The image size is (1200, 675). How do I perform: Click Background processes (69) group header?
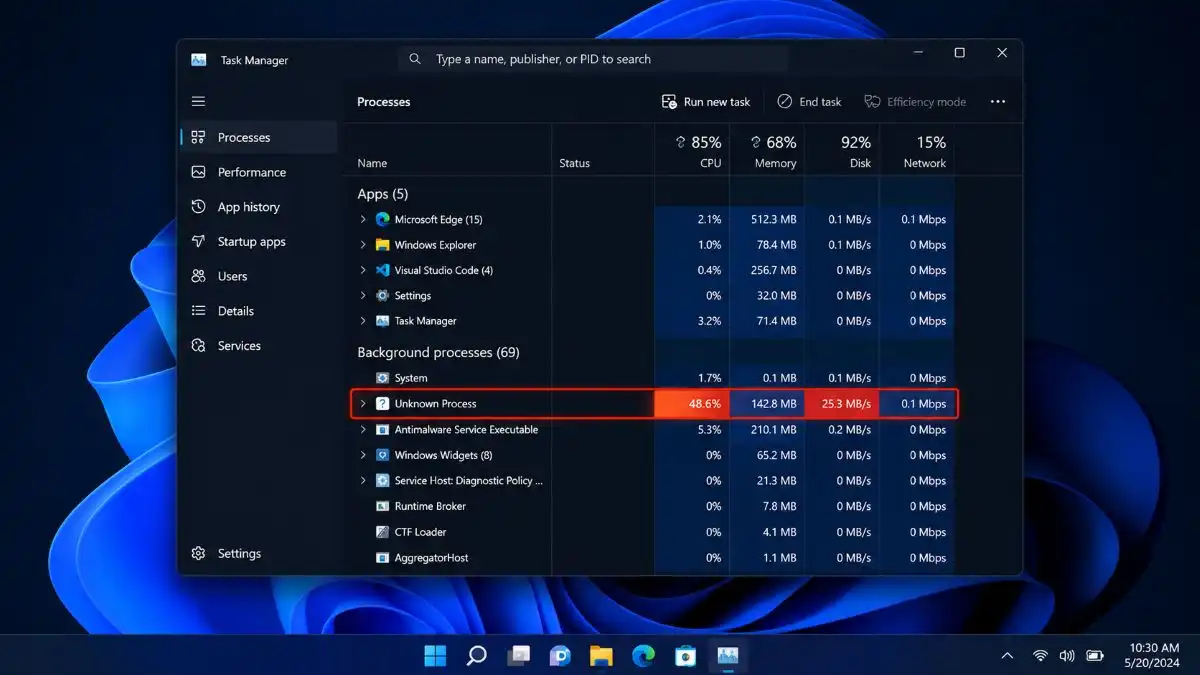(439, 352)
